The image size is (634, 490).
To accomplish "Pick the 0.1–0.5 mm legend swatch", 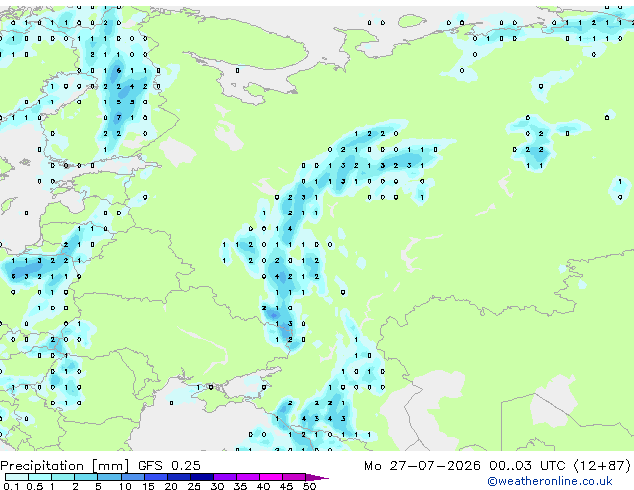I will click(x=17, y=477).
